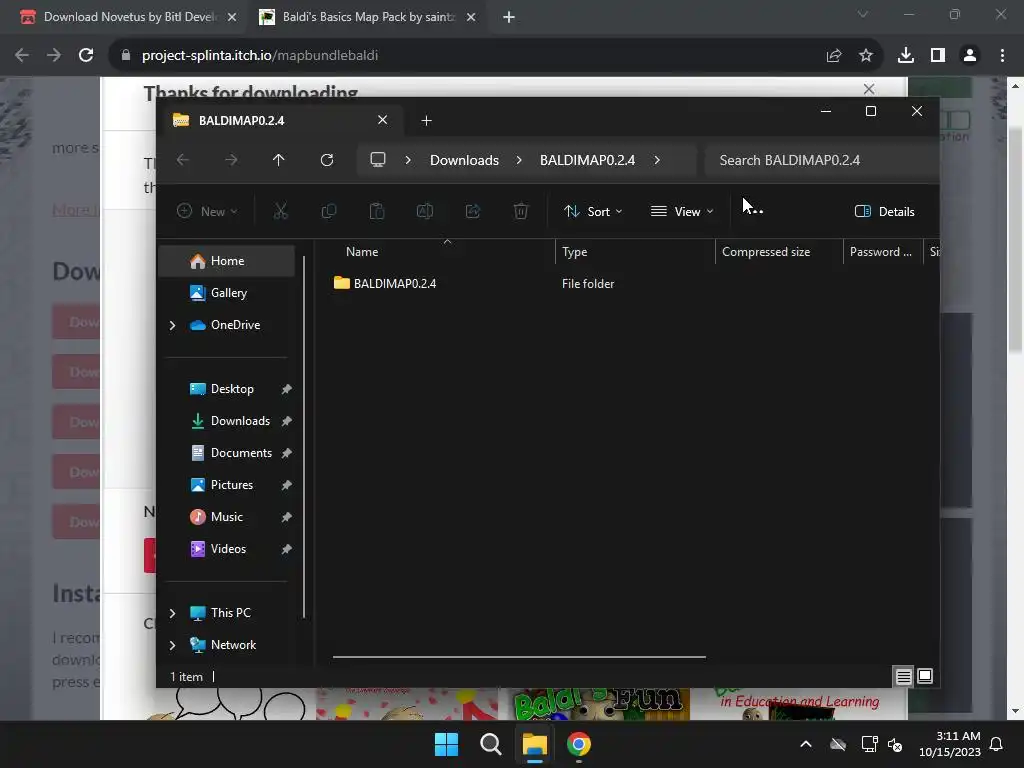Go forward in File Explorer history

pos(231,160)
